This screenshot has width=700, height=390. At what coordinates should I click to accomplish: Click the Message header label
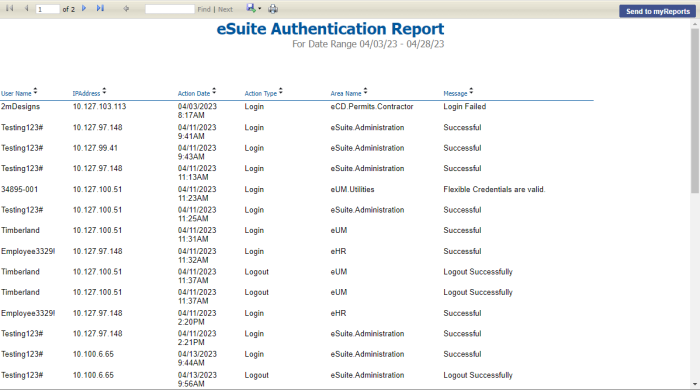pyautogui.click(x=455, y=94)
